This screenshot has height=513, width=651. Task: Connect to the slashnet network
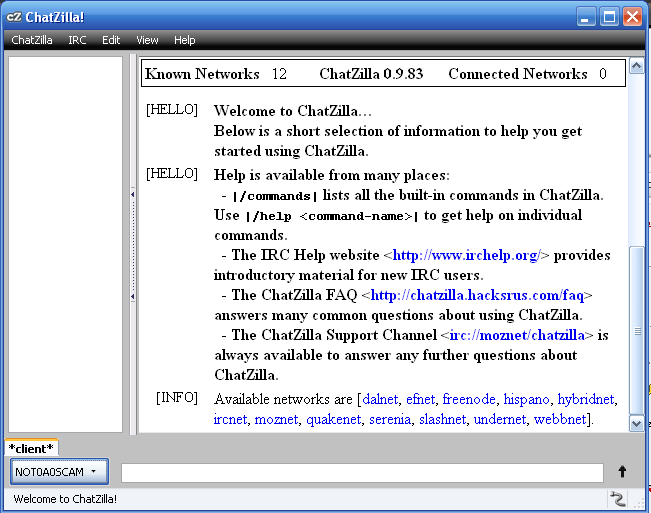coord(442,419)
